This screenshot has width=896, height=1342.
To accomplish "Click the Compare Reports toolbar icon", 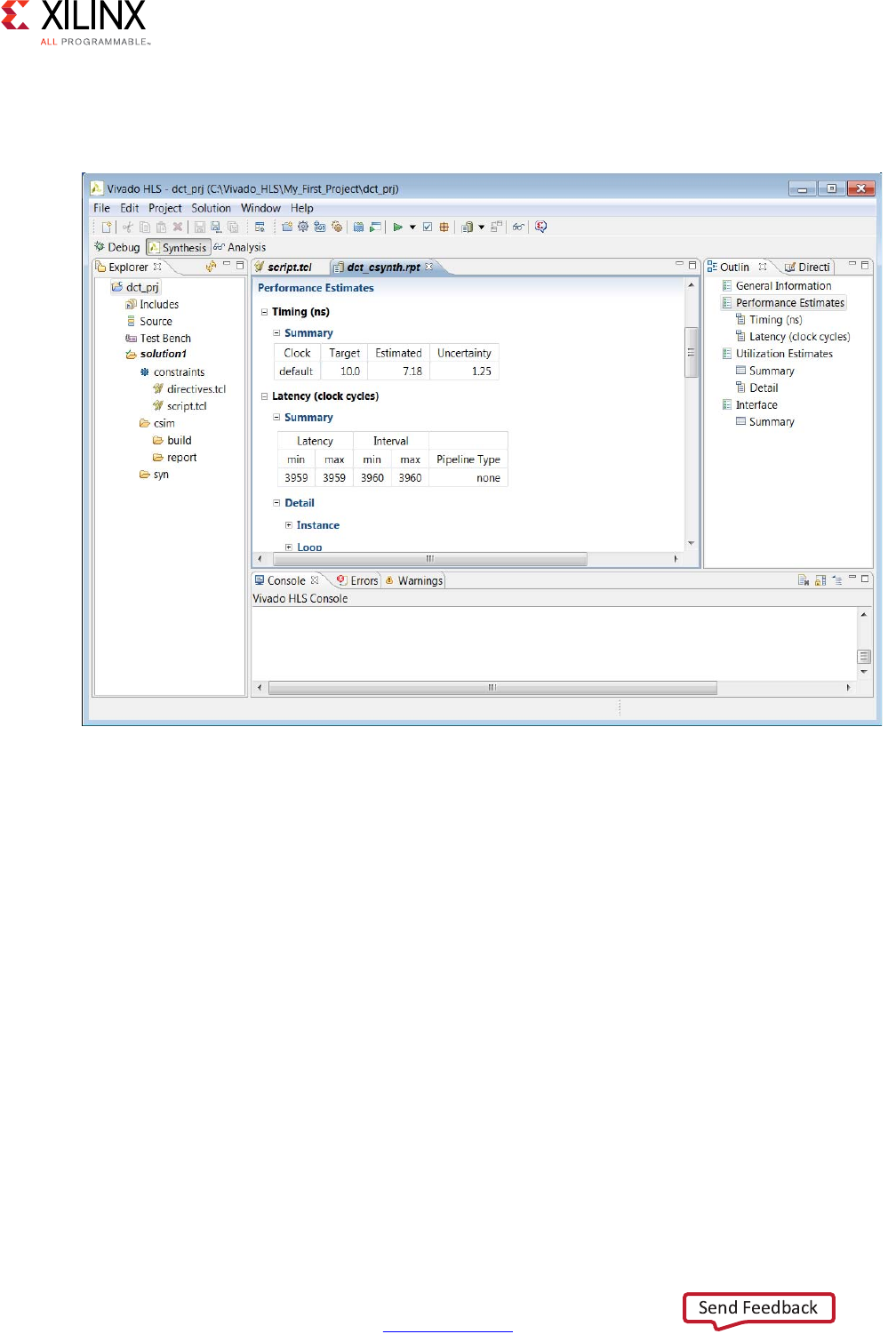I will point(497,227).
